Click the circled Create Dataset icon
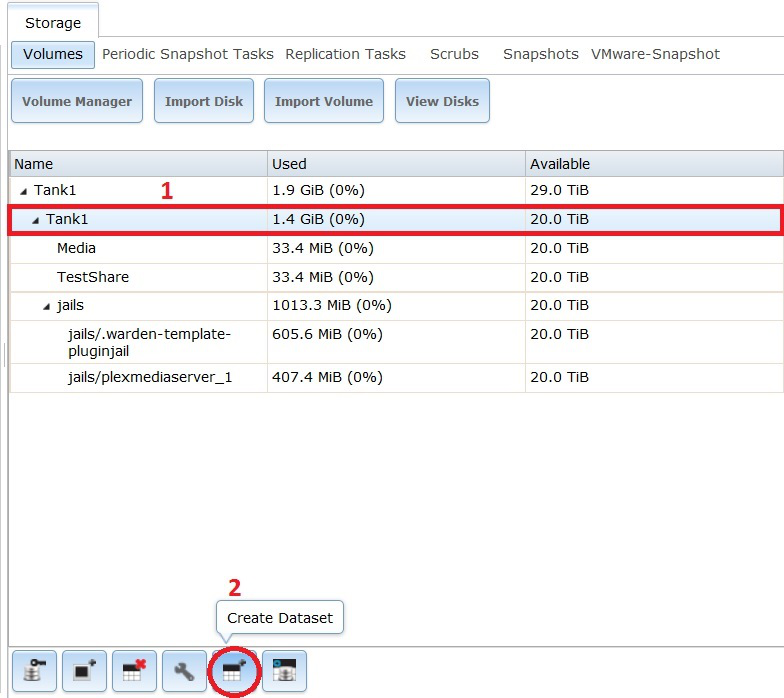784x698 pixels. tap(233, 672)
